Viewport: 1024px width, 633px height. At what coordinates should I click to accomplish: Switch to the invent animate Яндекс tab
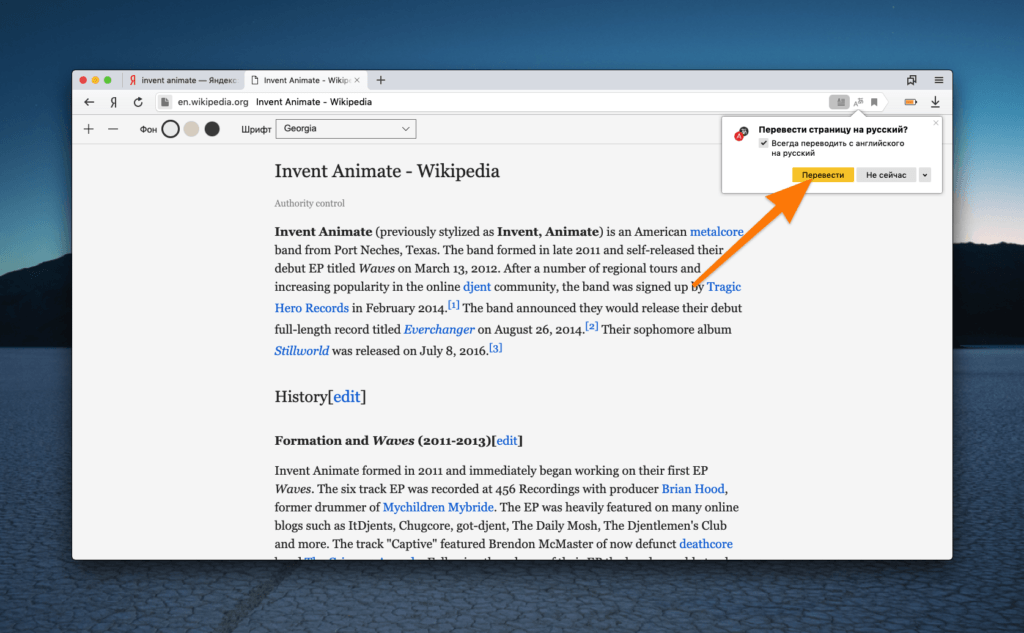click(x=184, y=80)
